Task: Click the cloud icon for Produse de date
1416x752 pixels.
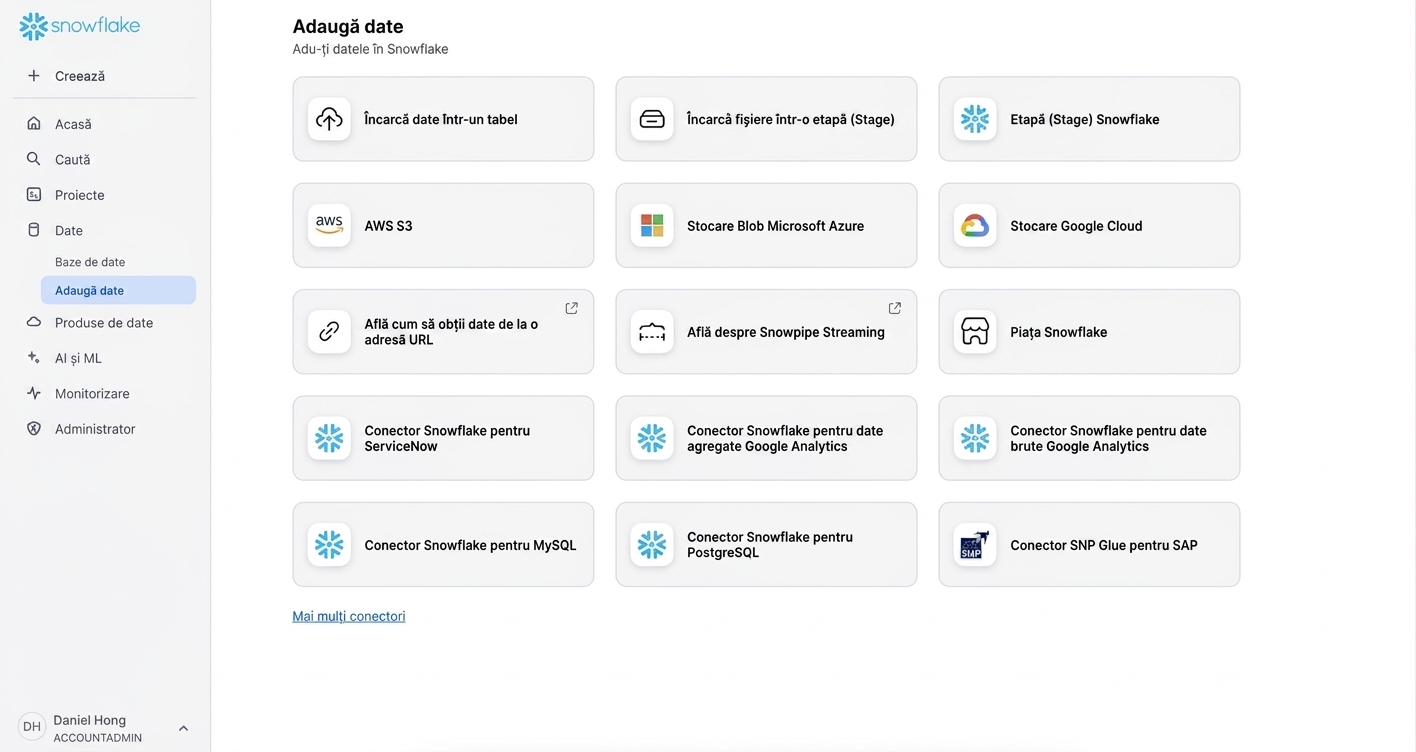Action: [34, 322]
